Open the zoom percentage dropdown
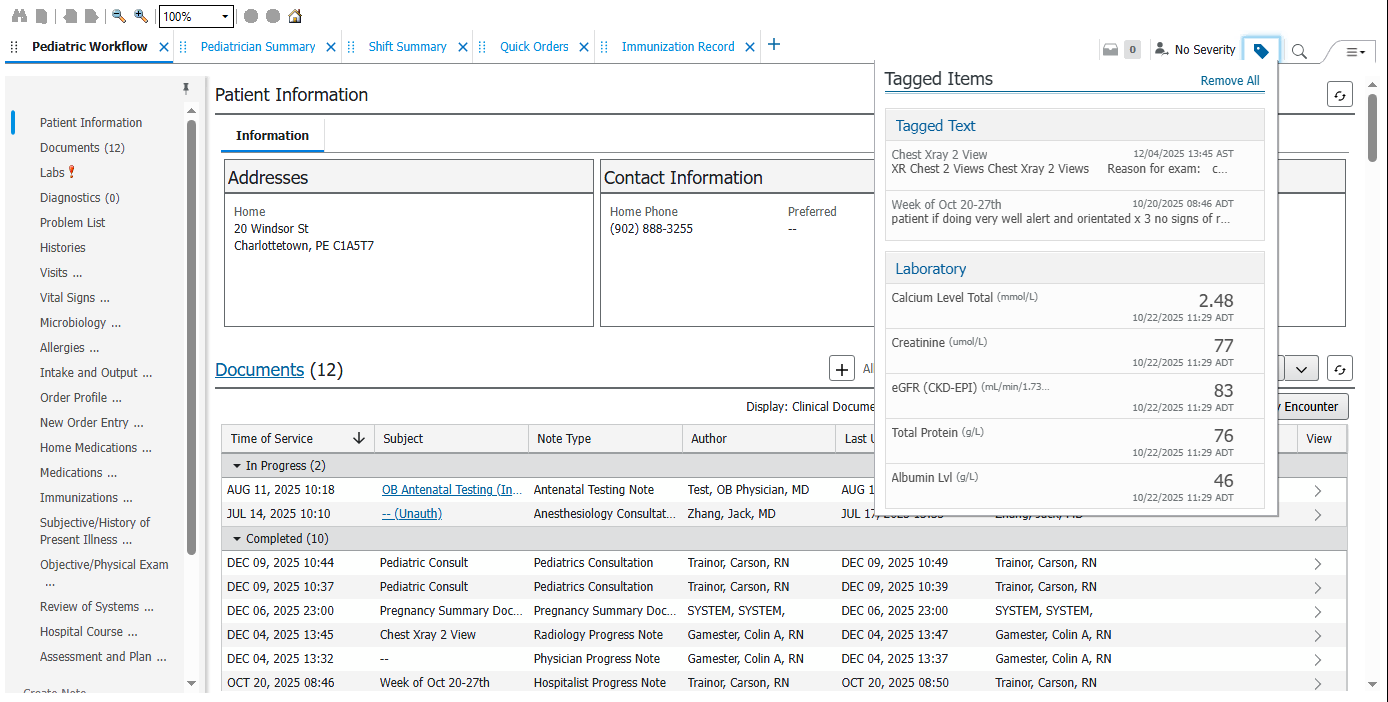1388x702 pixels. (x=225, y=17)
